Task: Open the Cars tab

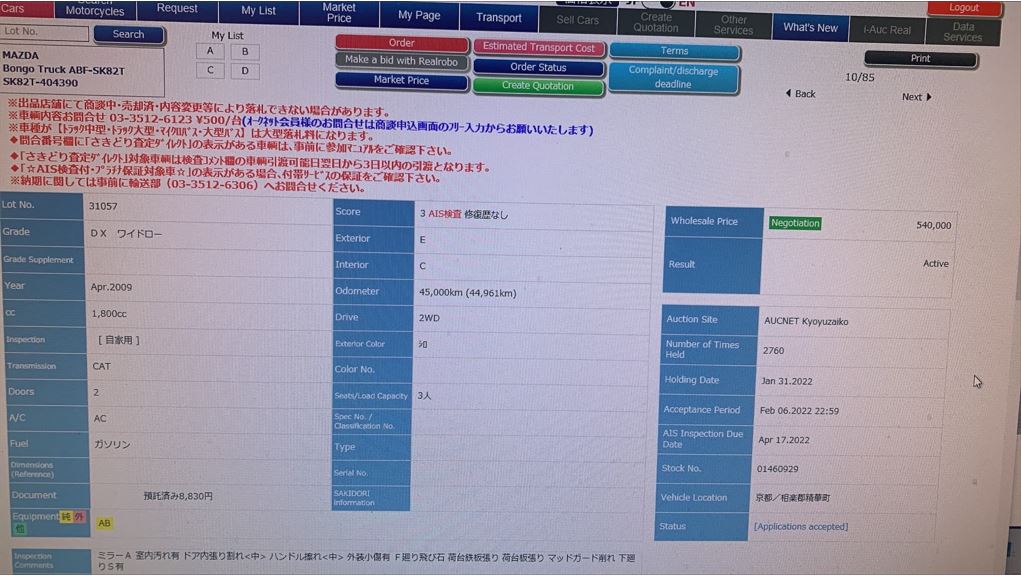Action: click(18, 9)
